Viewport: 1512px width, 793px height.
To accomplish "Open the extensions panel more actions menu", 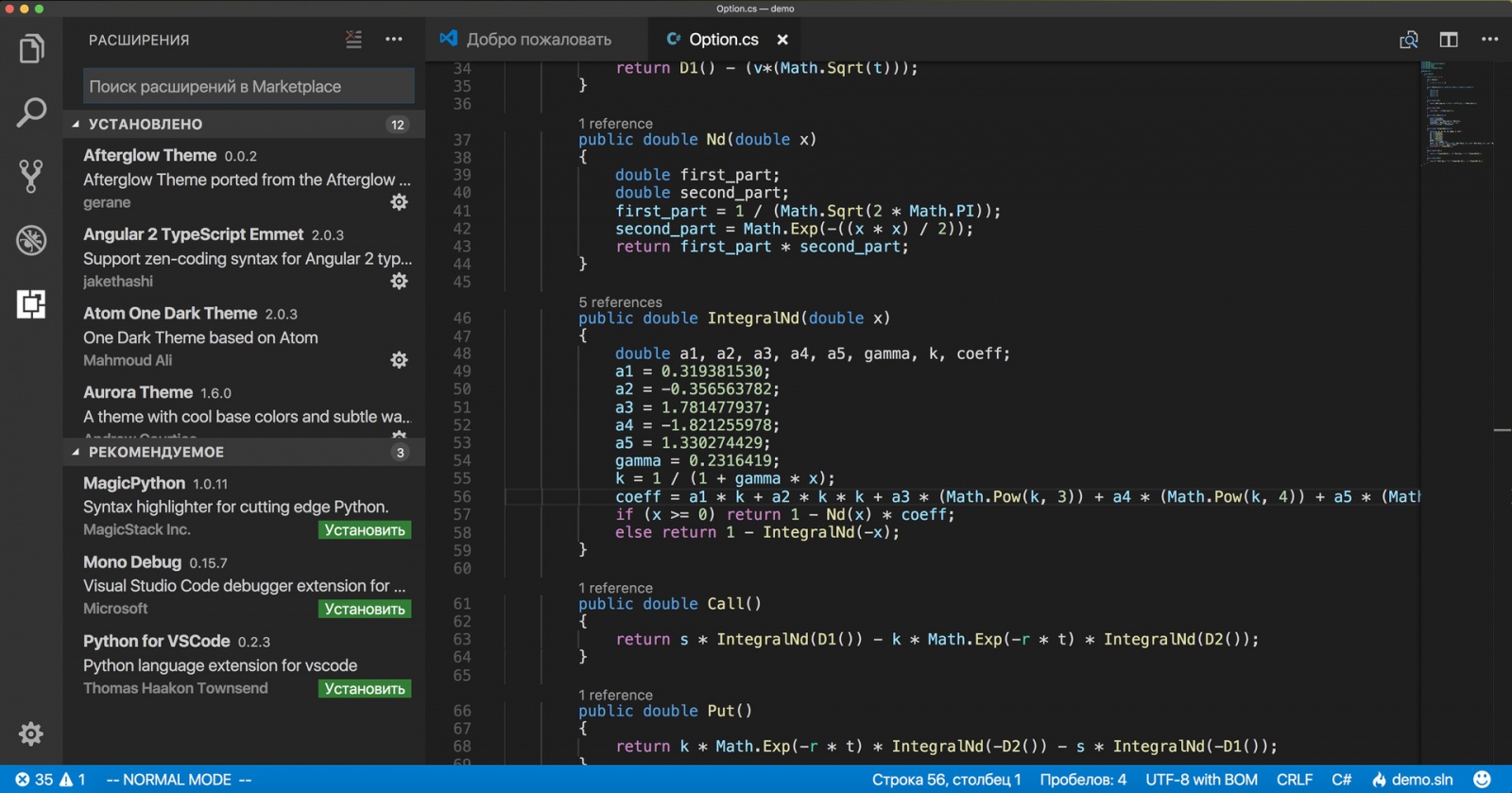I will [x=394, y=40].
